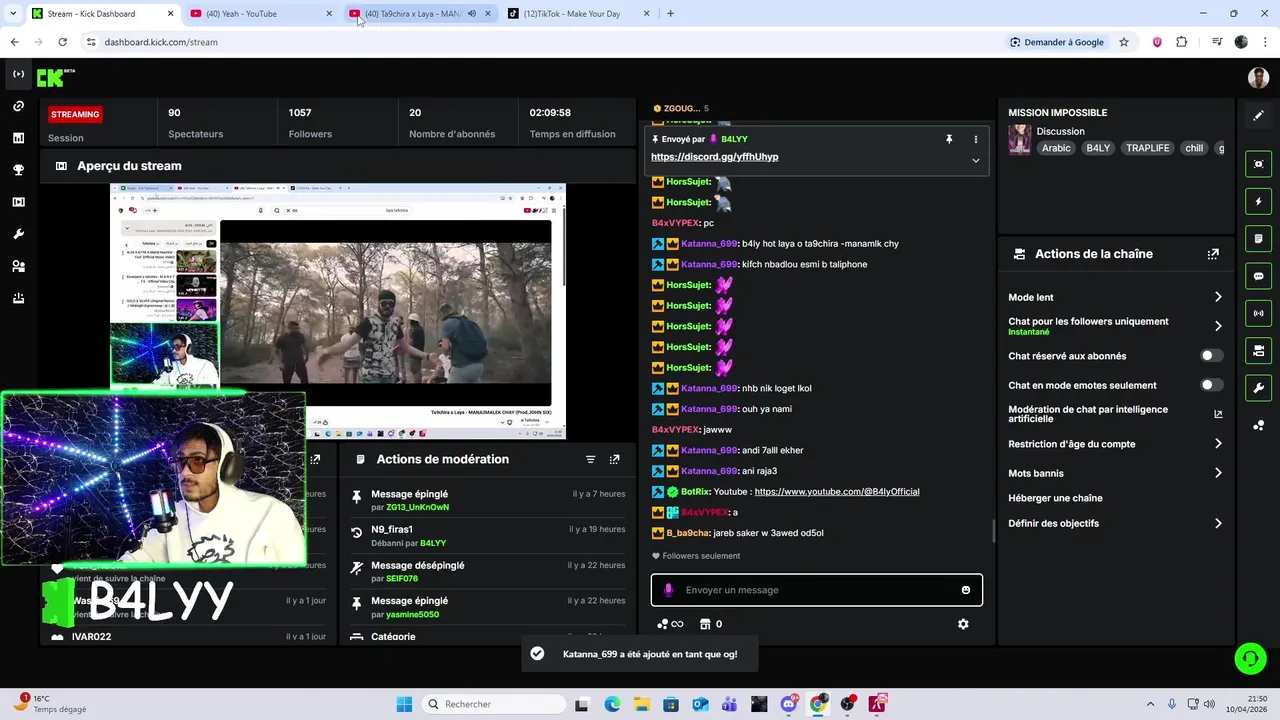The width and height of the screenshot is (1280, 720).
Task: Click the TRAPLIFE tag
Action: click(1147, 148)
